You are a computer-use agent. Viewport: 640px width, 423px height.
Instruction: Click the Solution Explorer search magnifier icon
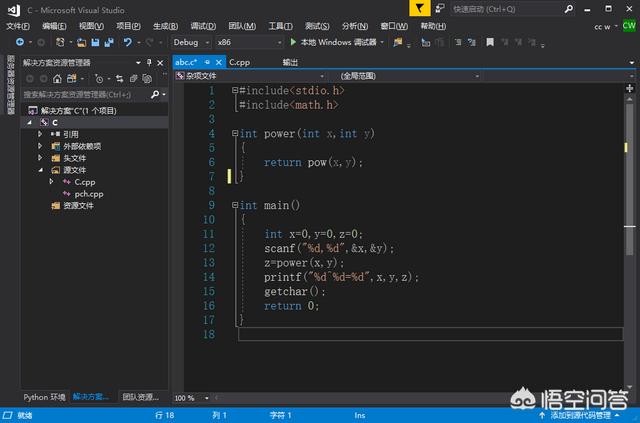(155, 95)
